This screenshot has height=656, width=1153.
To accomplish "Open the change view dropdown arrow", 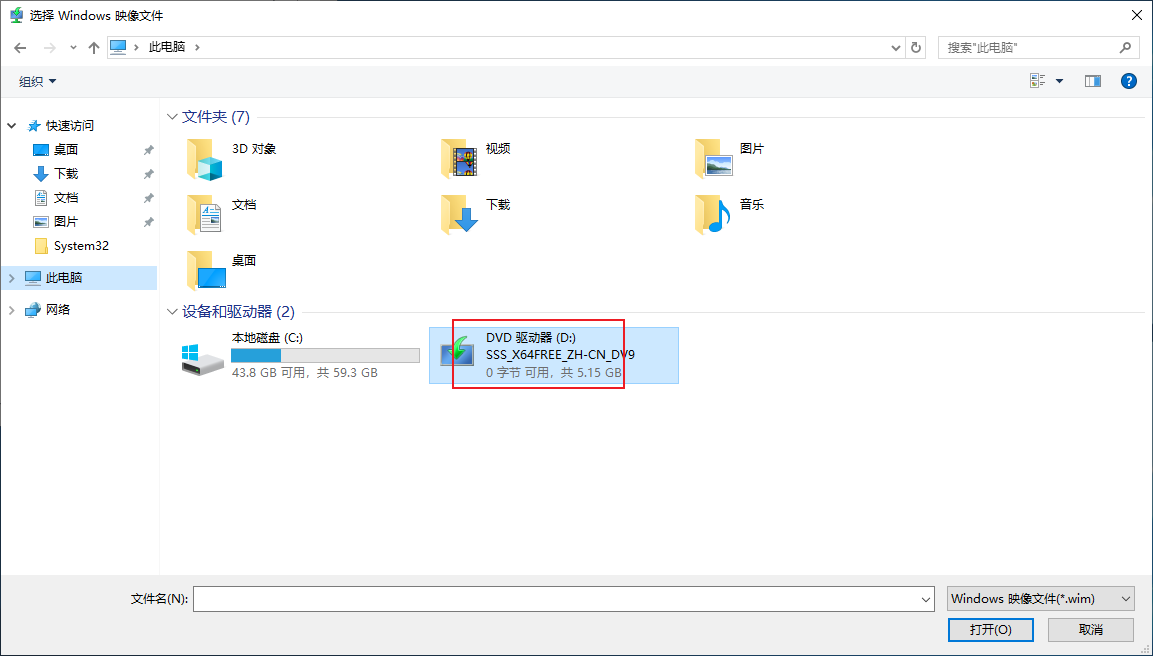I will [x=1060, y=81].
